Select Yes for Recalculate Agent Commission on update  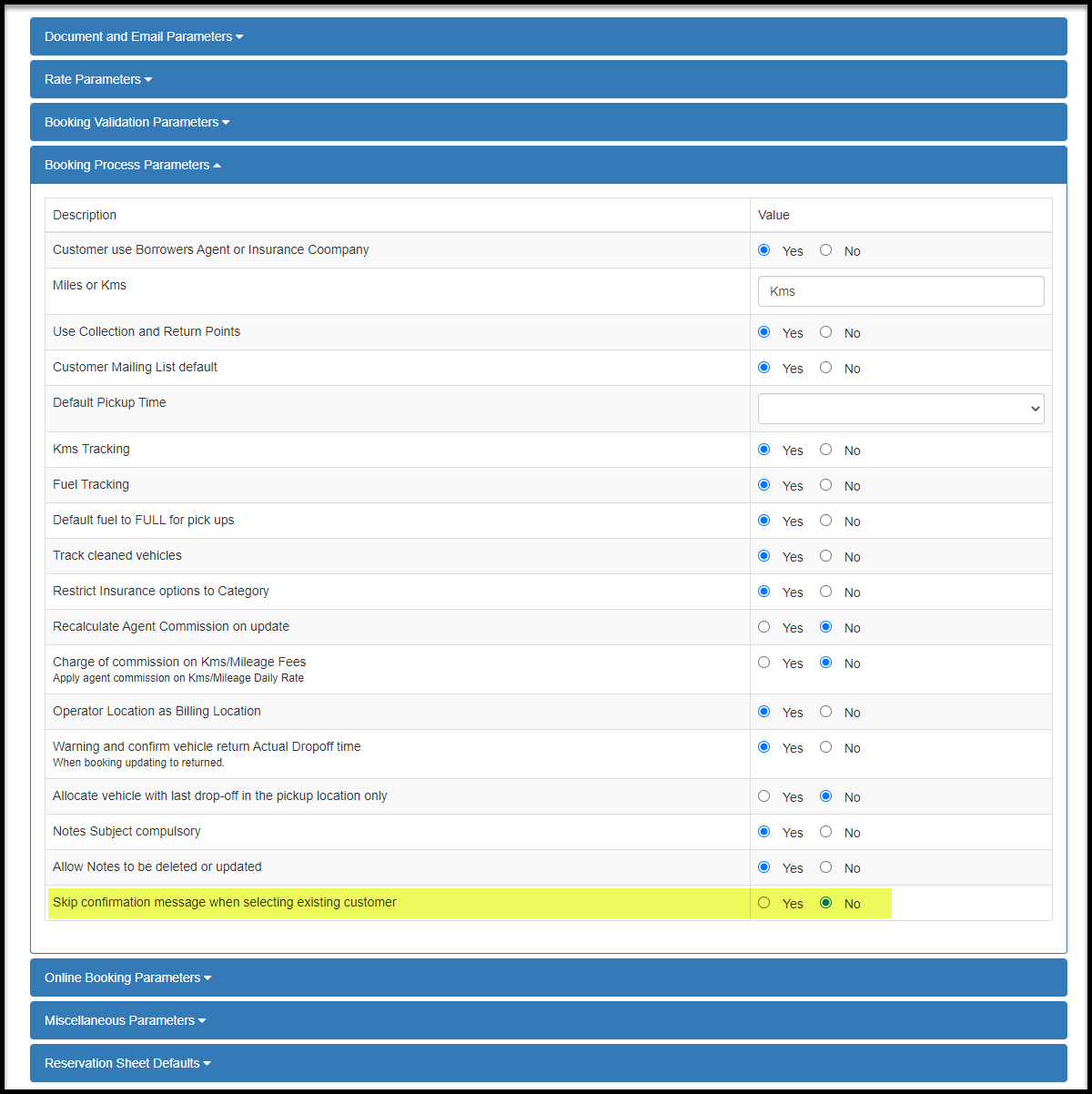coord(763,626)
